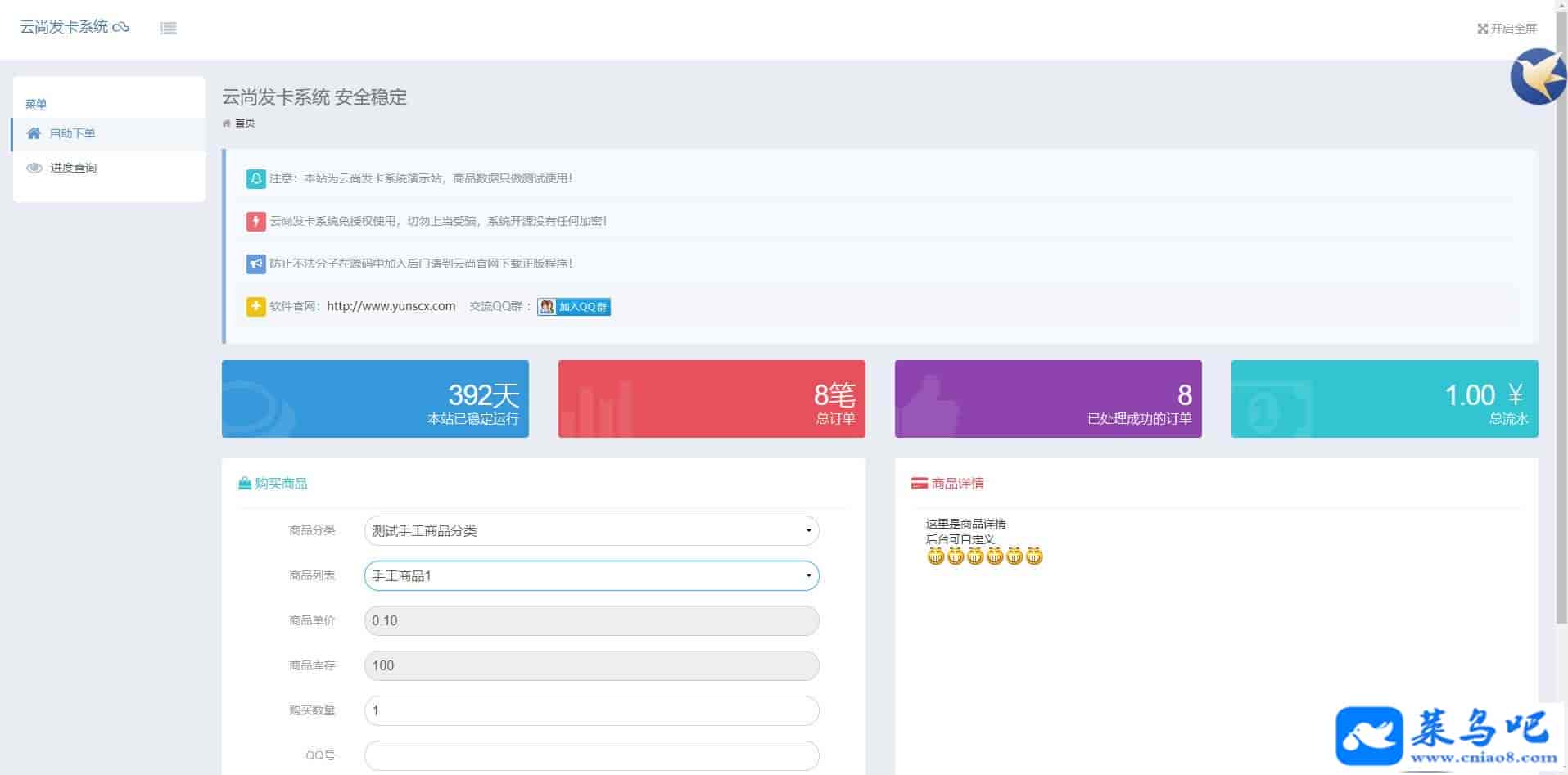Click the red lightning bolt icon
This screenshot has width=1568, height=775.
(255, 221)
